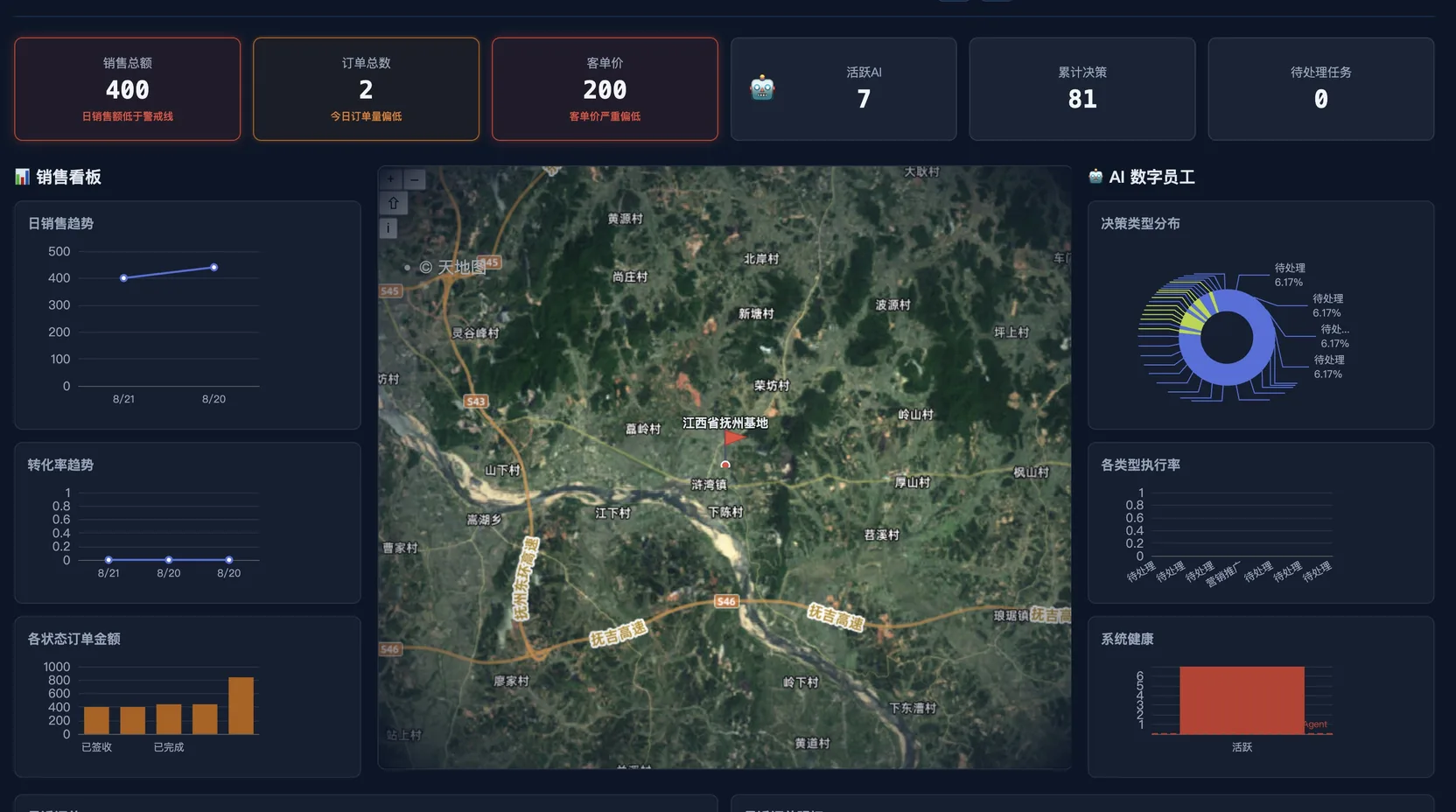Click the red 活跃 bar in 系统健康 chart

point(1242,700)
